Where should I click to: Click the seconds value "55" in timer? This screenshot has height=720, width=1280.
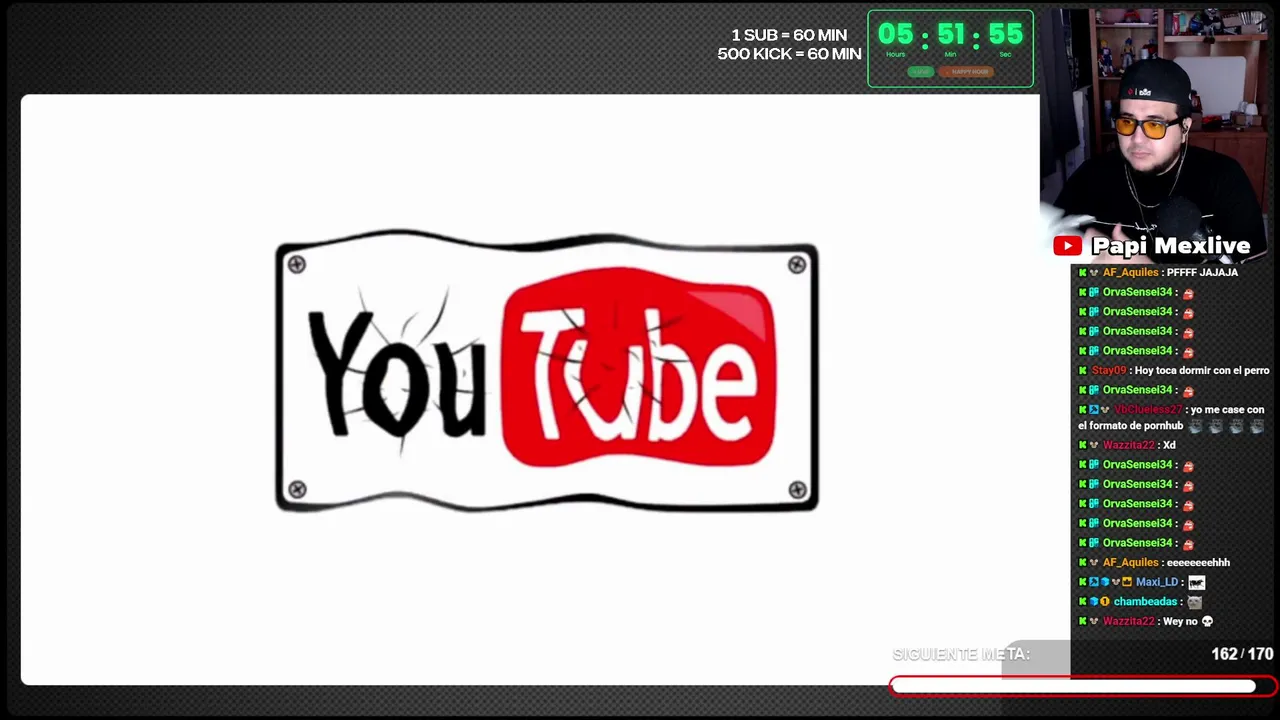click(1005, 35)
